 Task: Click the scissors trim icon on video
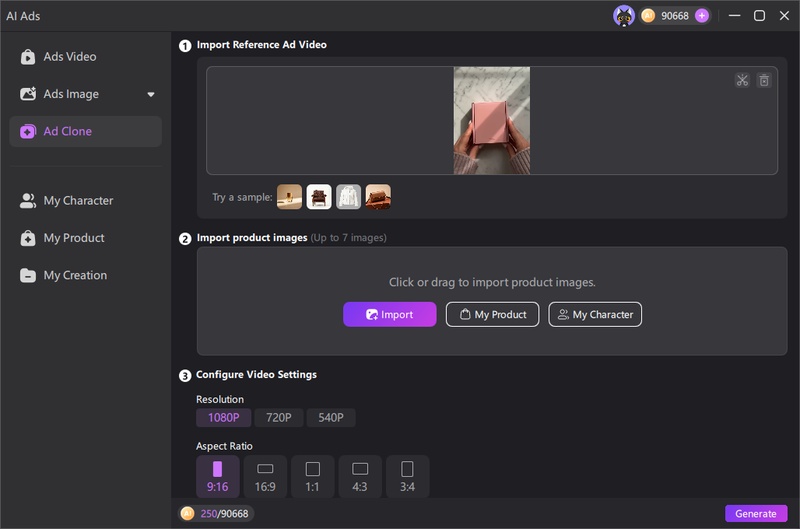click(742, 80)
